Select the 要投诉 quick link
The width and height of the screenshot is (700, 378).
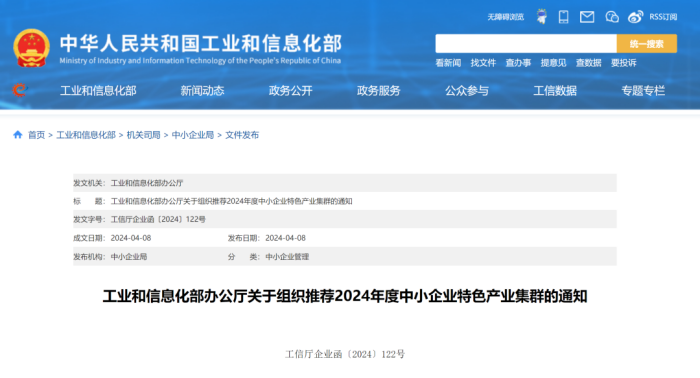[x=624, y=63]
